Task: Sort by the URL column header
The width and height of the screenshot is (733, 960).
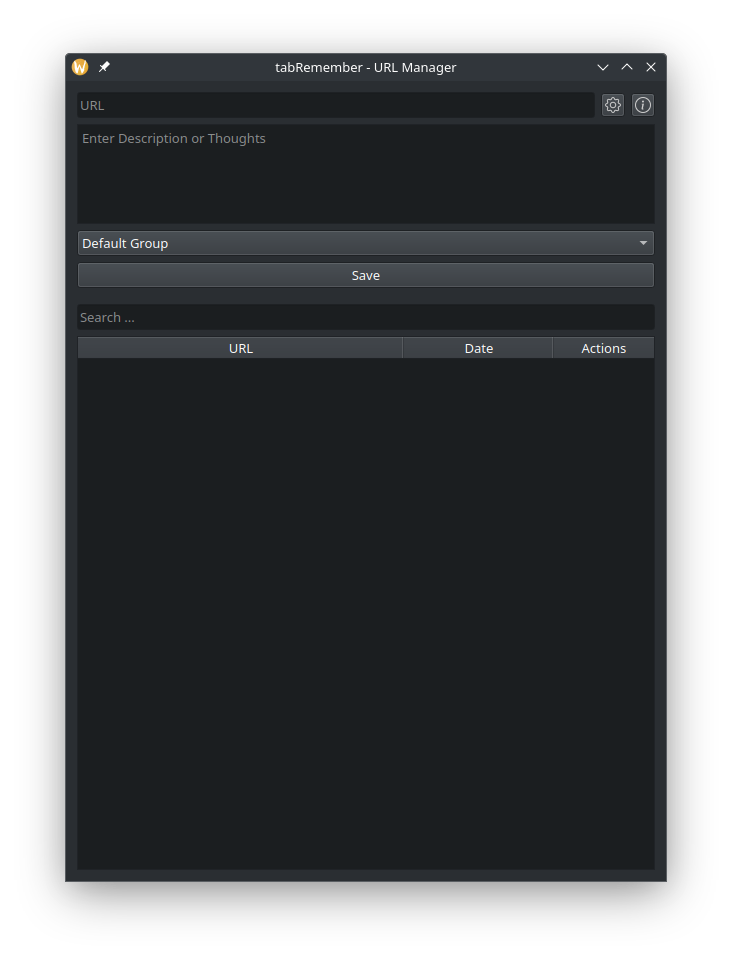Action: (x=240, y=348)
